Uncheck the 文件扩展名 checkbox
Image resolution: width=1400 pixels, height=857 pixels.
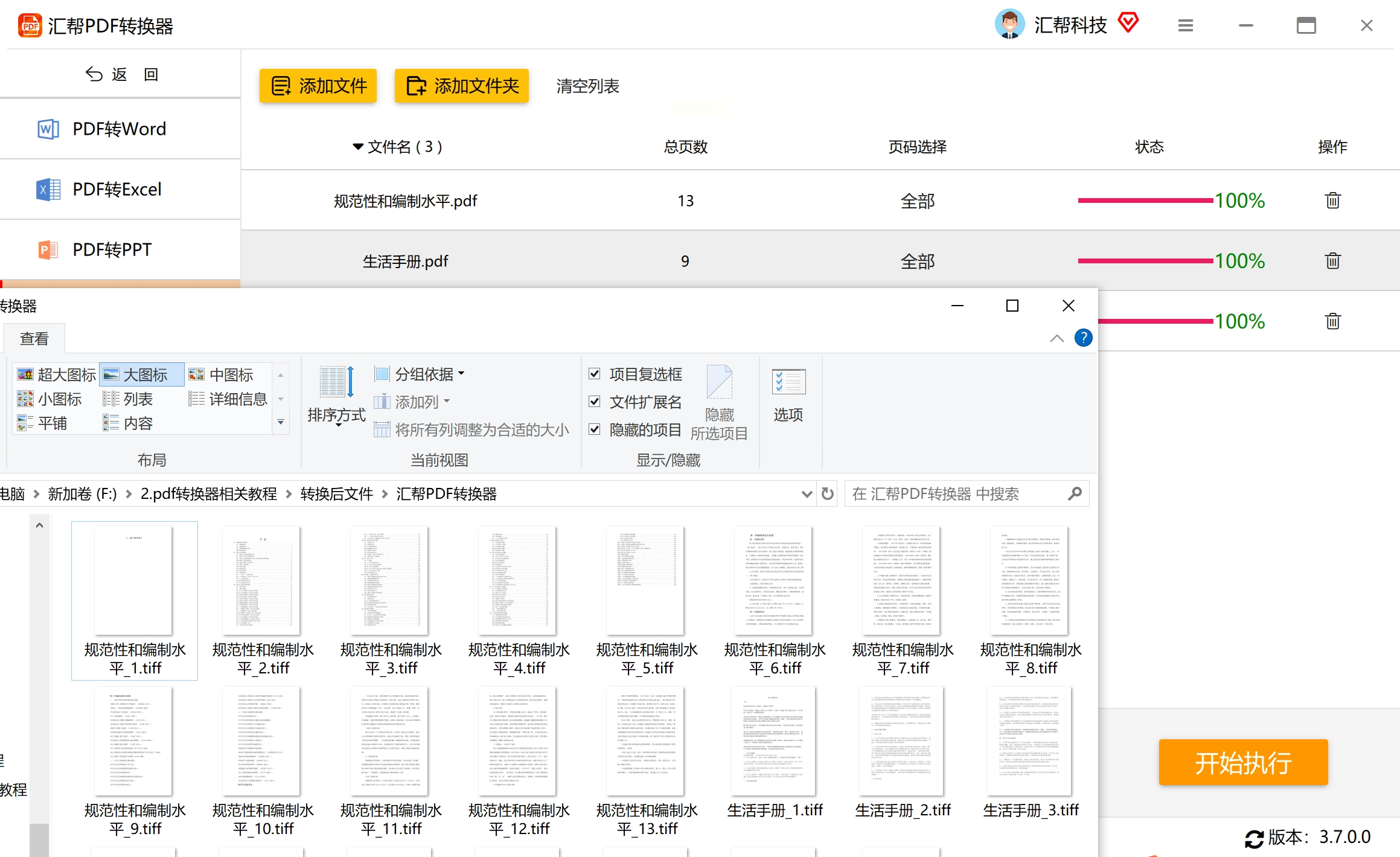tap(595, 402)
